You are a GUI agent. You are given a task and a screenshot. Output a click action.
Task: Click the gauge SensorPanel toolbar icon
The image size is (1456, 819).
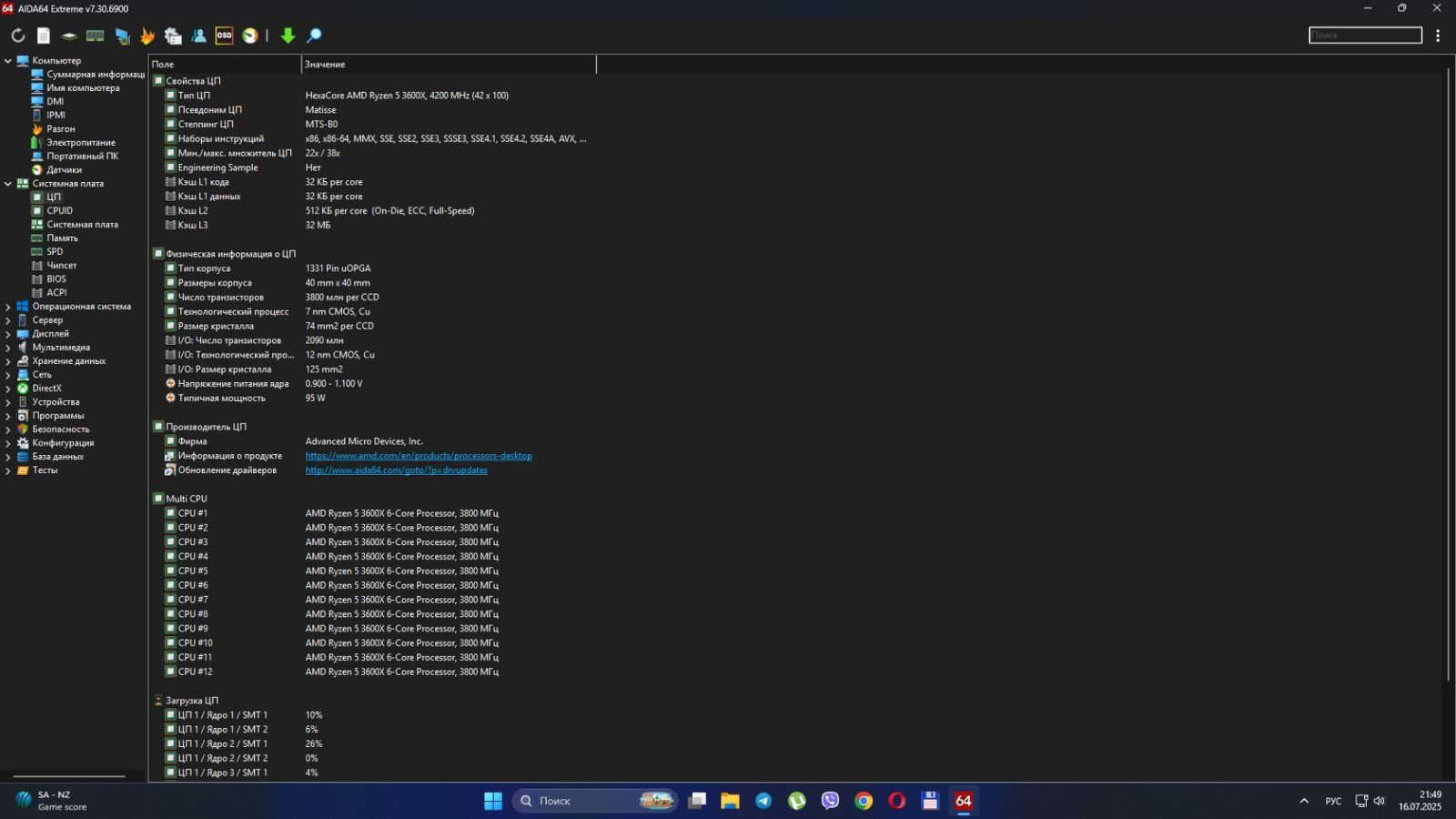249,35
